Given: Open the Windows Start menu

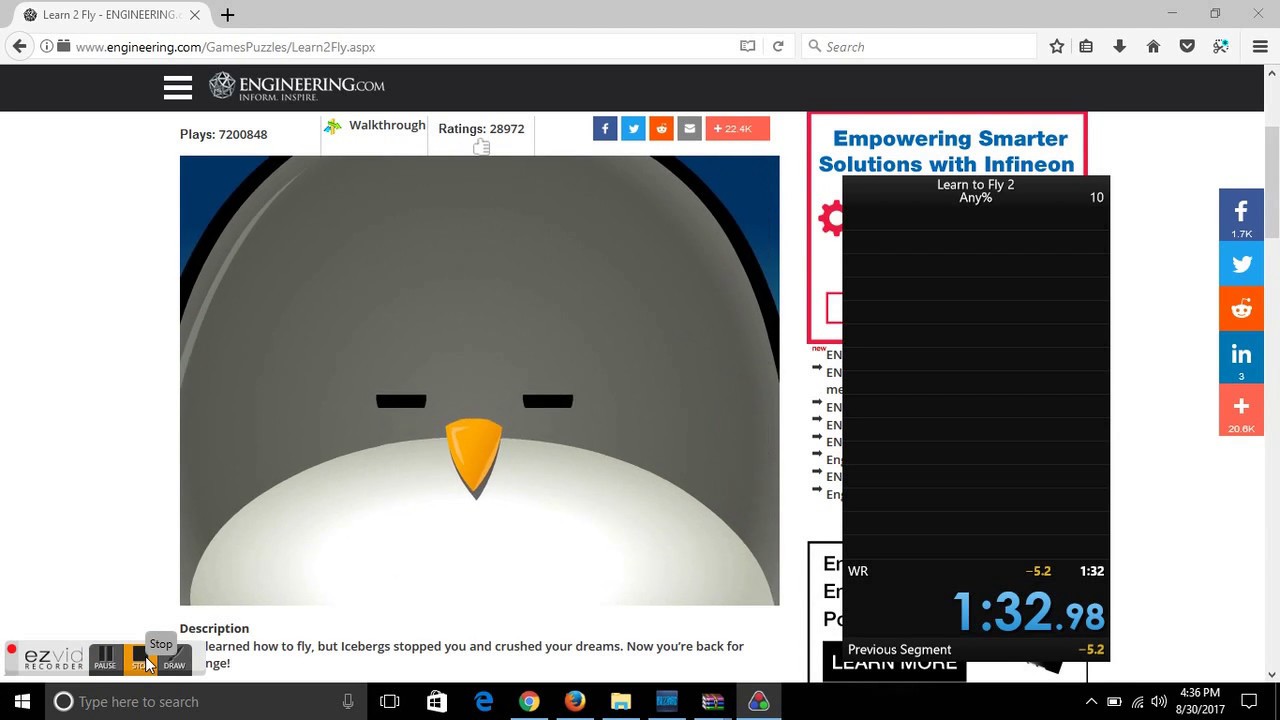Looking at the screenshot, I should click(x=22, y=702).
